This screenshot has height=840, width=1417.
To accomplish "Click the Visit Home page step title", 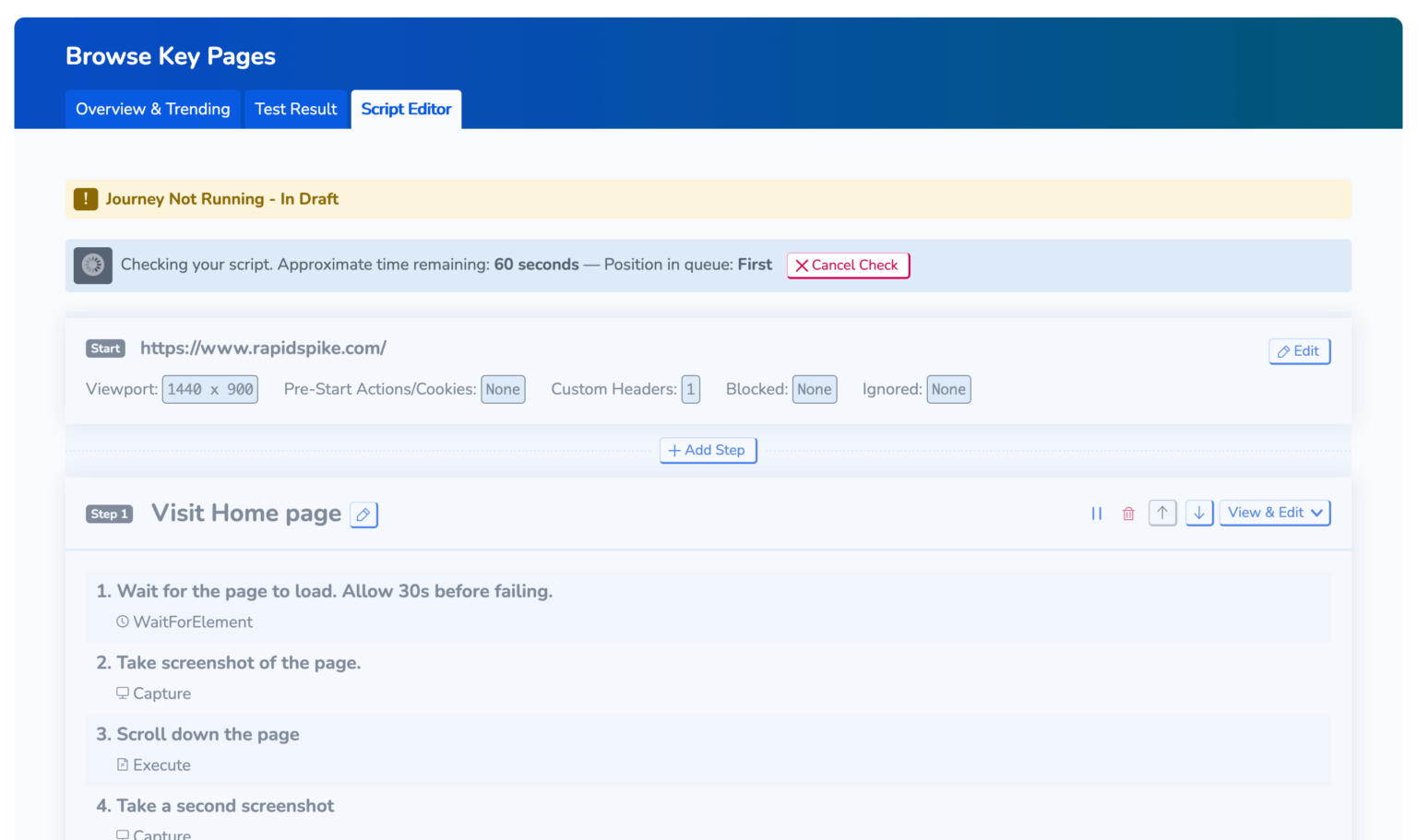I will tap(246, 513).
